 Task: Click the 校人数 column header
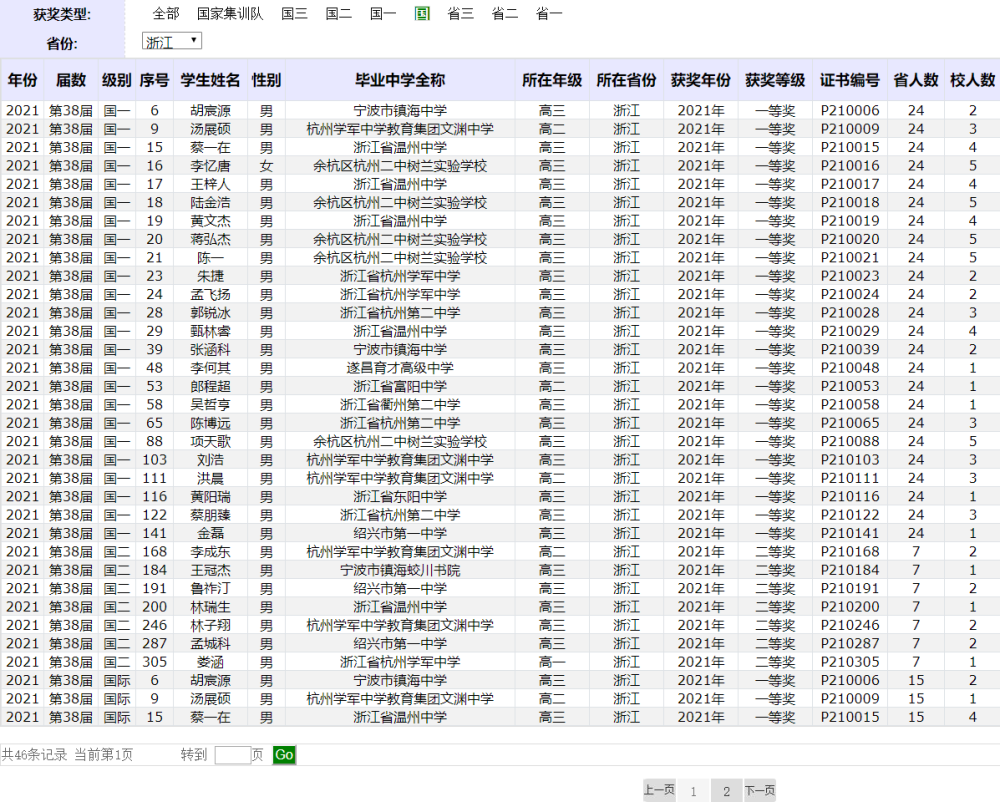click(973, 80)
